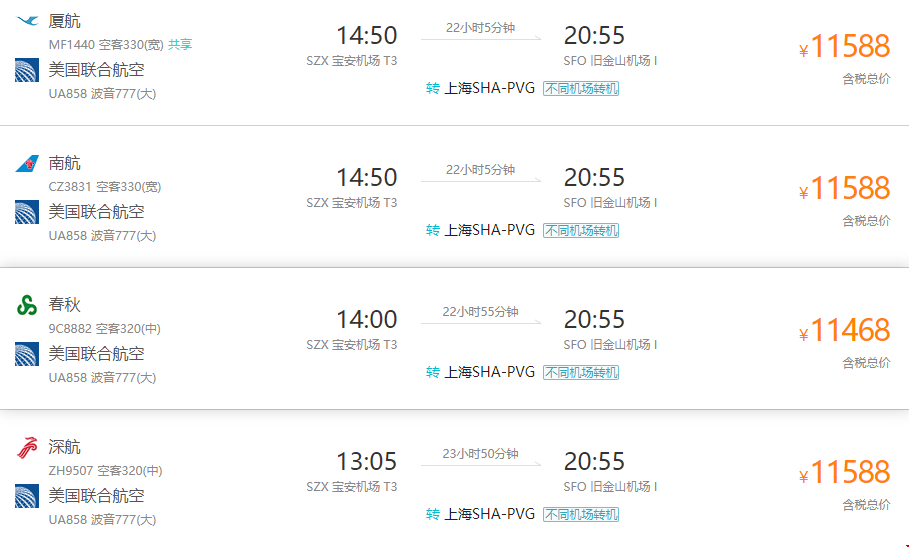Screen dimensions: 909x547
Task: Click United Airlines globe icon under 厦航
Action: pos(27,70)
